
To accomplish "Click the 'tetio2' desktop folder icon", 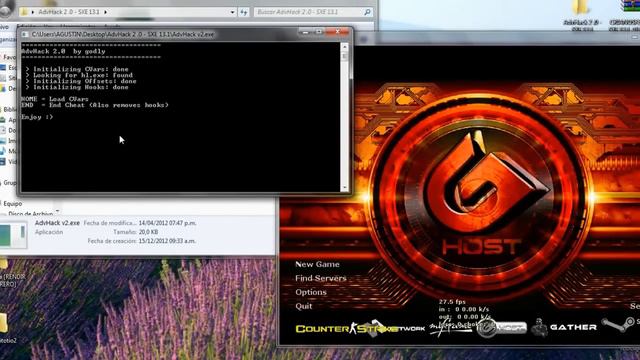I will (x=3, y=323).
